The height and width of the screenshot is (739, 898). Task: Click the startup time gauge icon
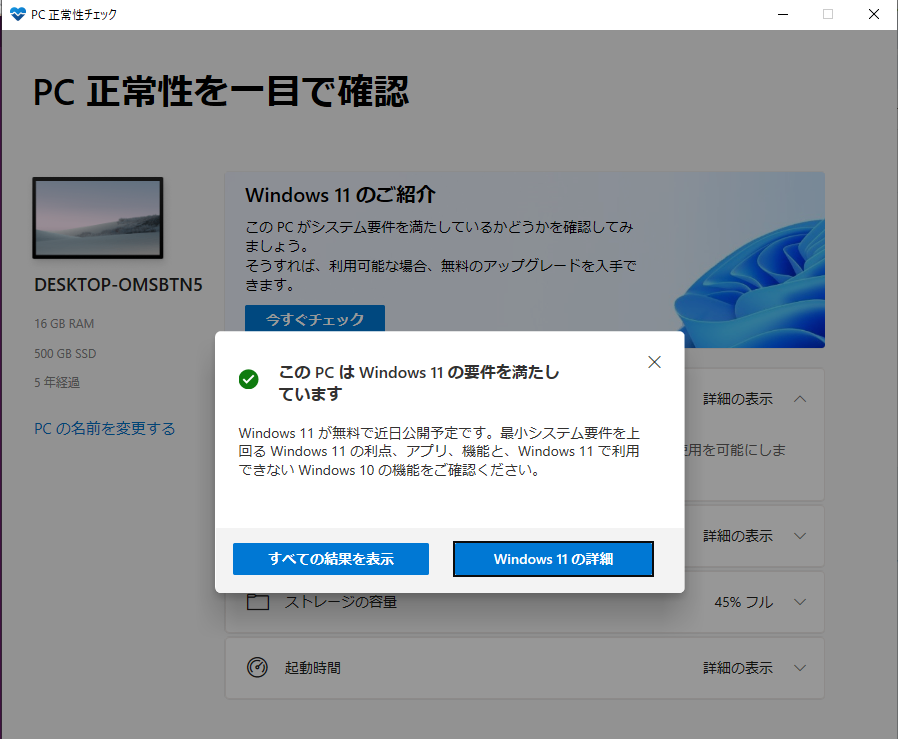(257, 667)
